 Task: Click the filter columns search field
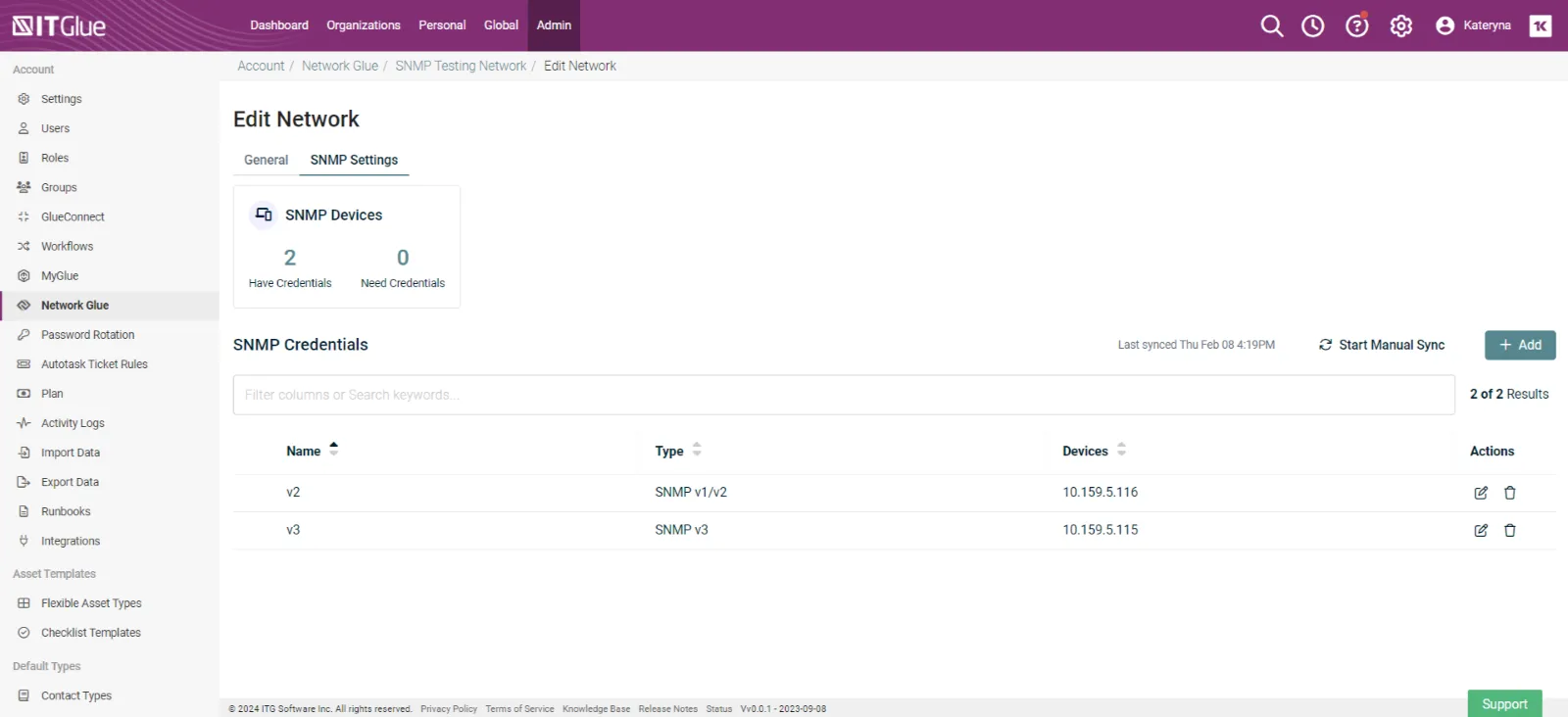pos(843,395)
